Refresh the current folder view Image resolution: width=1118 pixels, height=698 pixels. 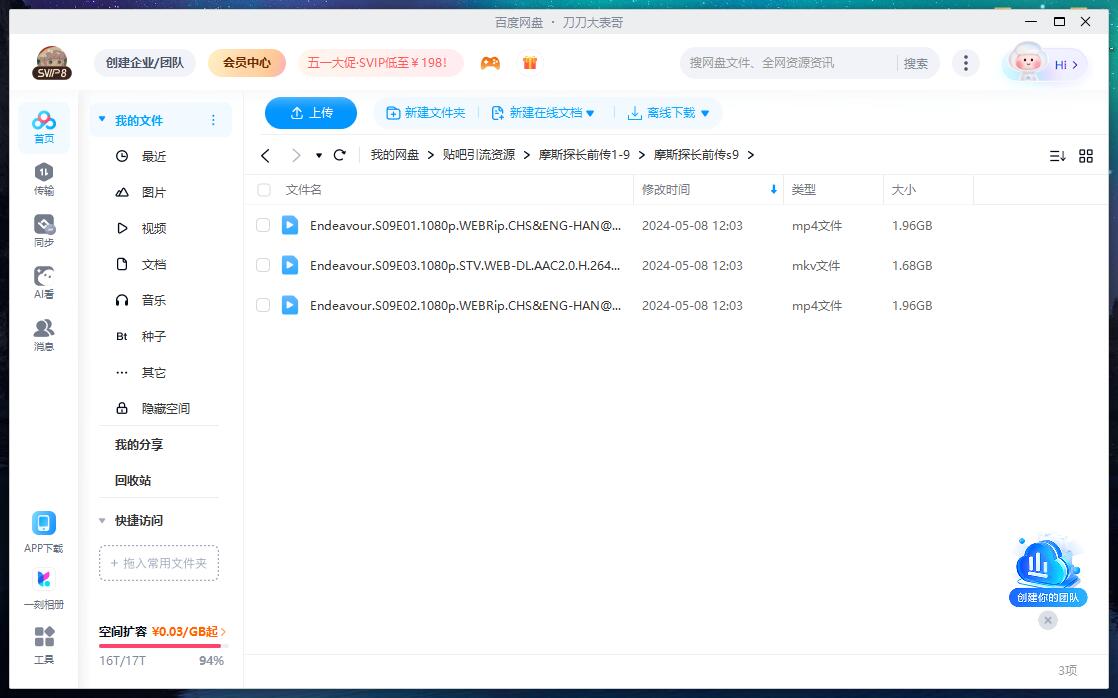coord(339,156)
